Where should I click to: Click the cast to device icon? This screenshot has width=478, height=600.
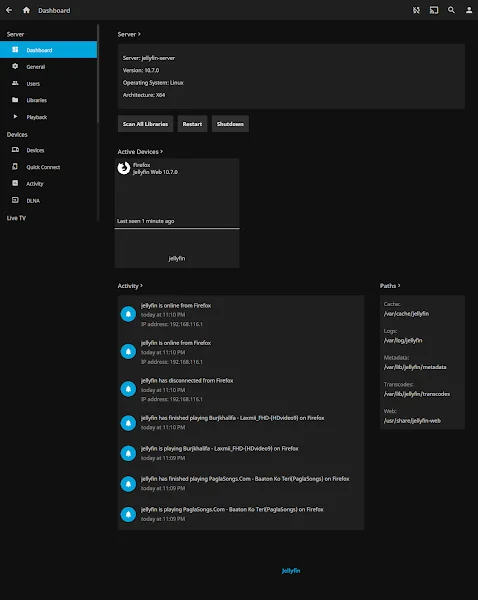point(434,10)
